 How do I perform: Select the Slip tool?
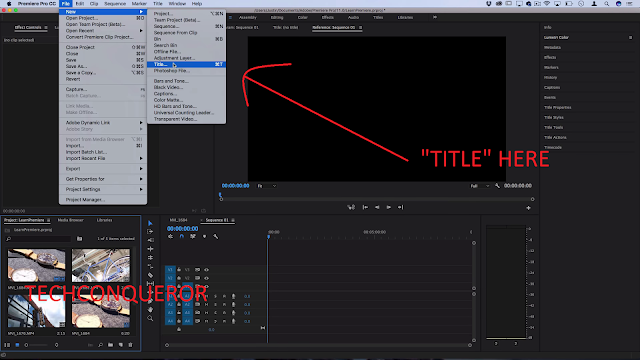click(x=150, y=283)
